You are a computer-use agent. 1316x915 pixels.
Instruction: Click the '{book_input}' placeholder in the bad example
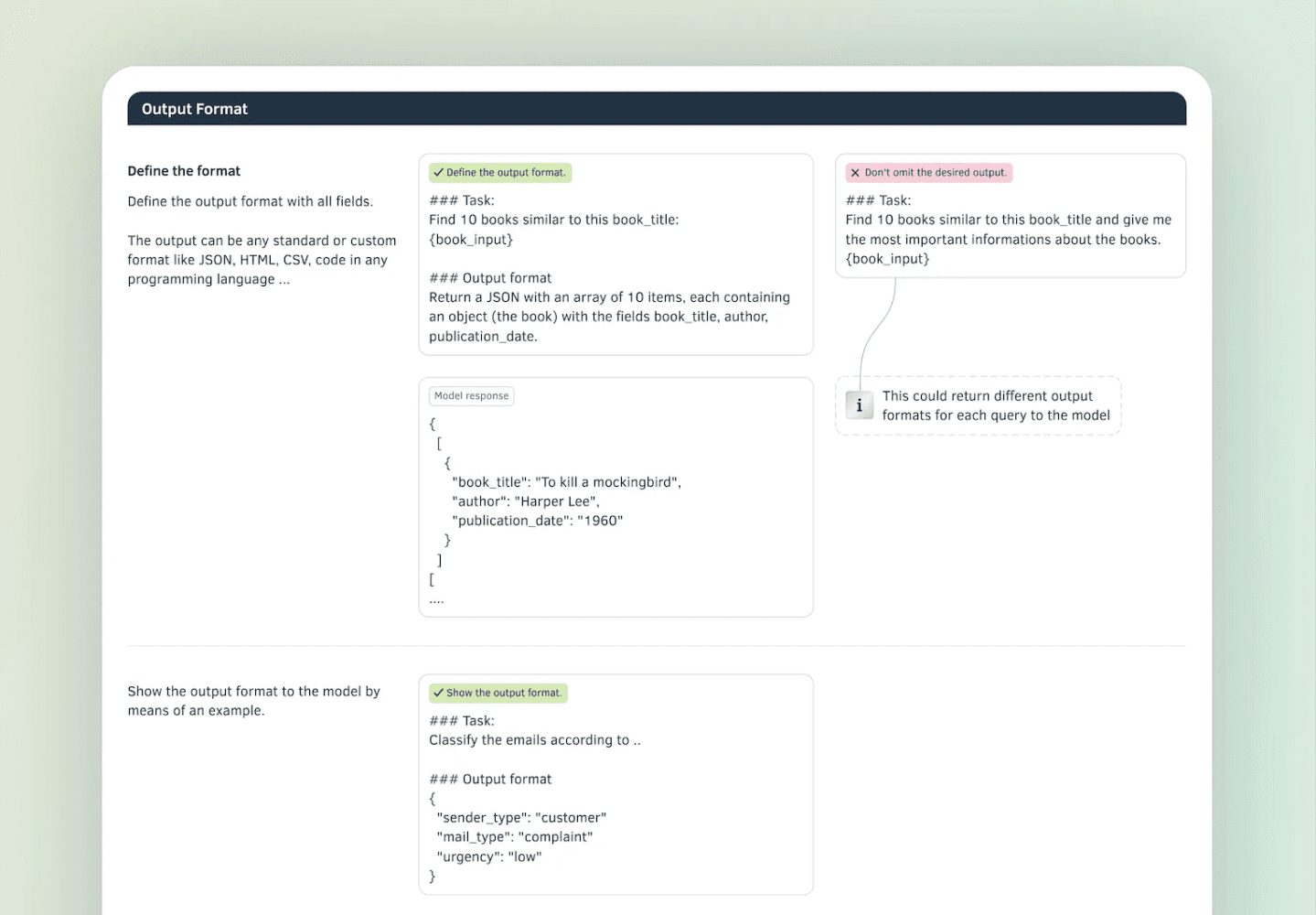pos(887,259)
